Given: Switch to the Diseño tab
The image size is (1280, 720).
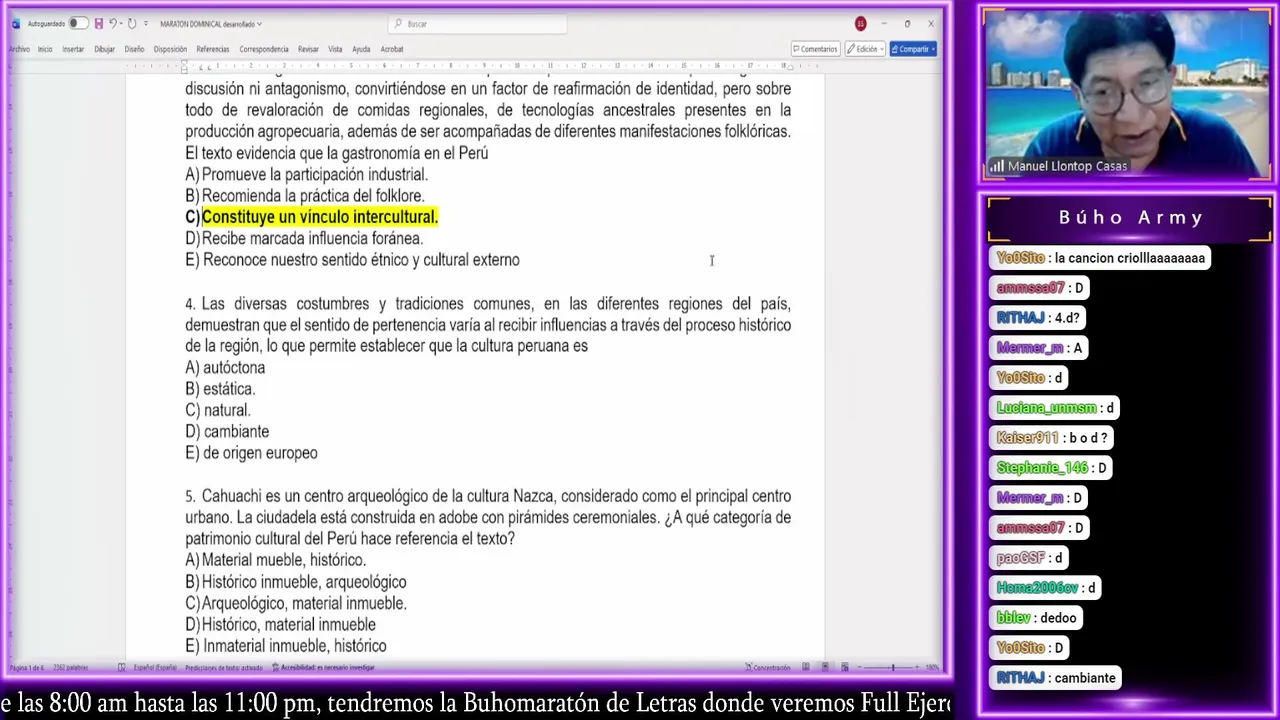Looking at the screenshot, I should point(134,49).
